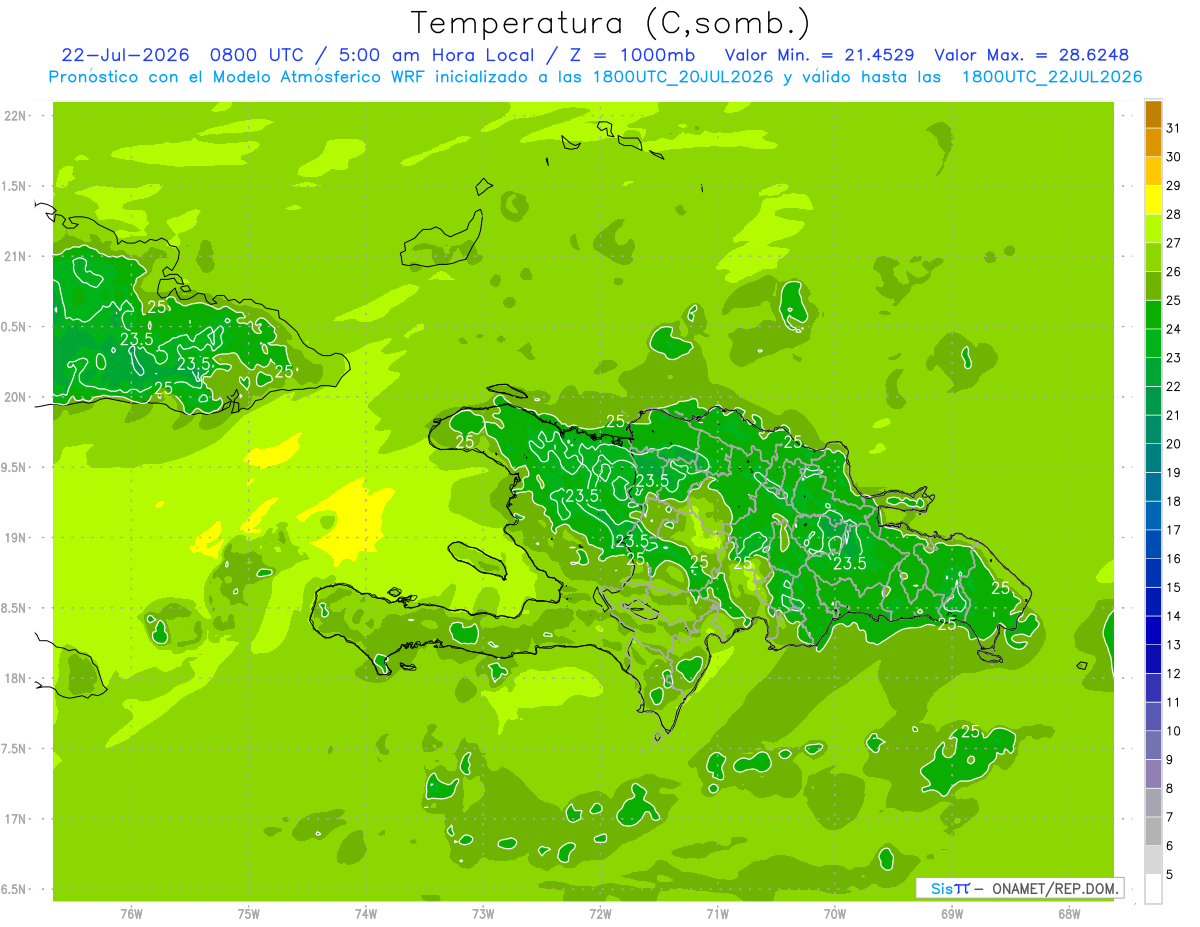Click the "76W" longitude label

pyautogui.click(x=131, y=913)
